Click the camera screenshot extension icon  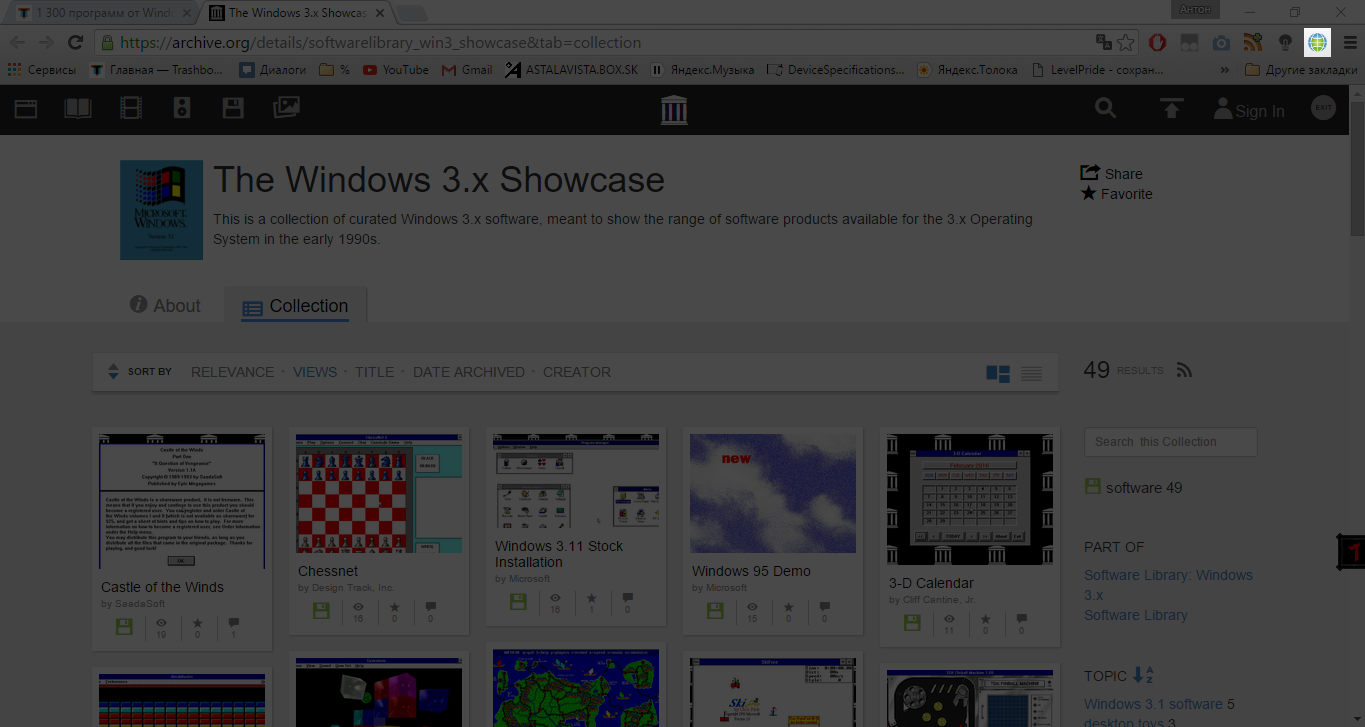point(1221,42)
